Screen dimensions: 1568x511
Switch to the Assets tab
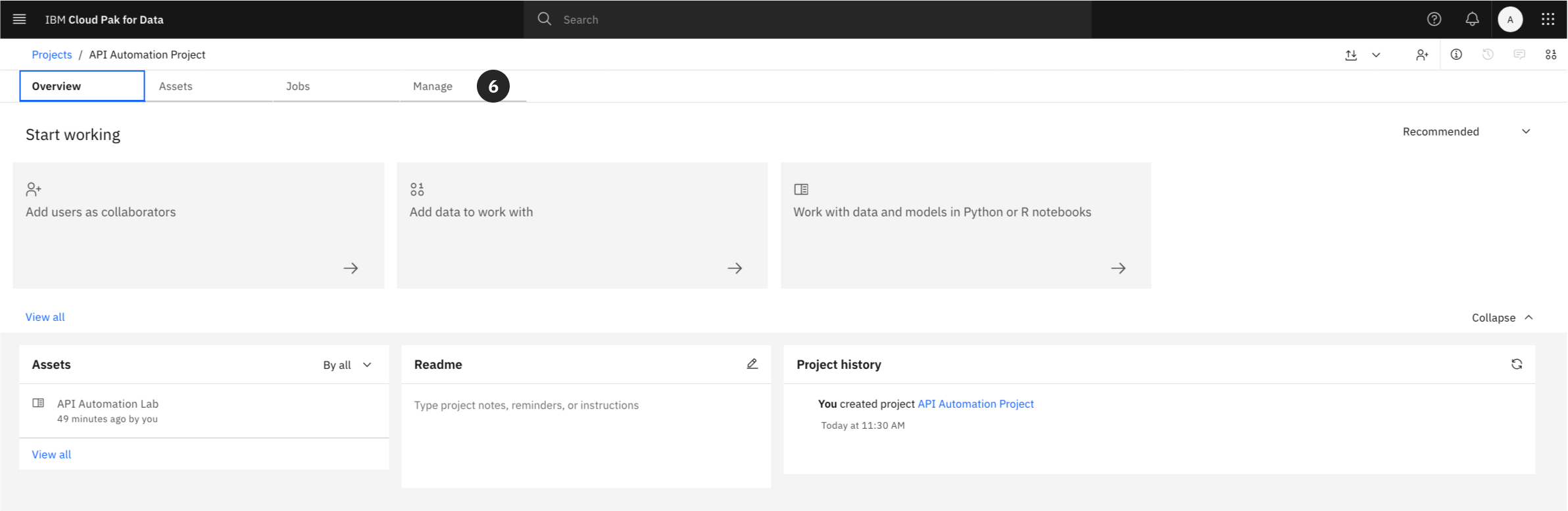[176, 86]
